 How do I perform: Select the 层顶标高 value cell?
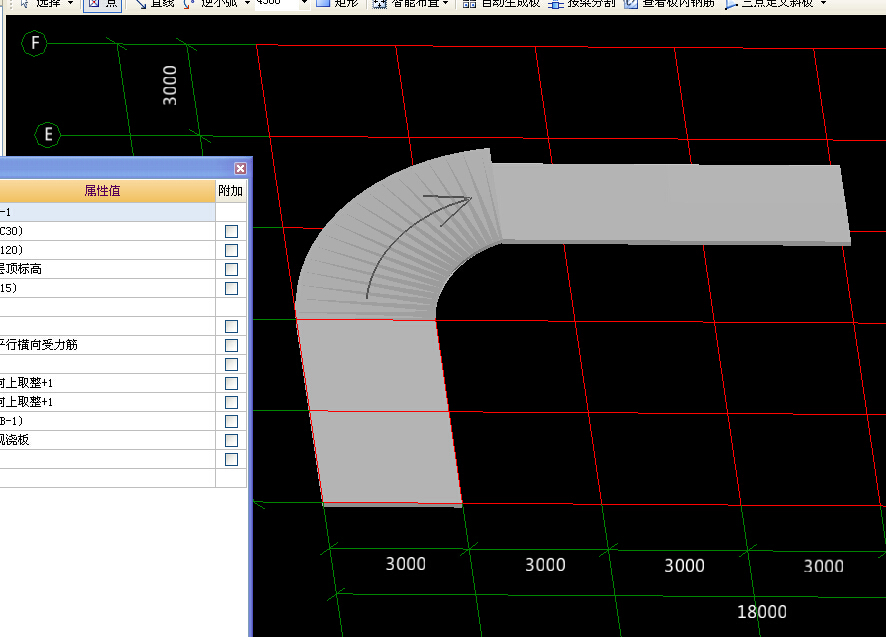(x=107, y=269)
